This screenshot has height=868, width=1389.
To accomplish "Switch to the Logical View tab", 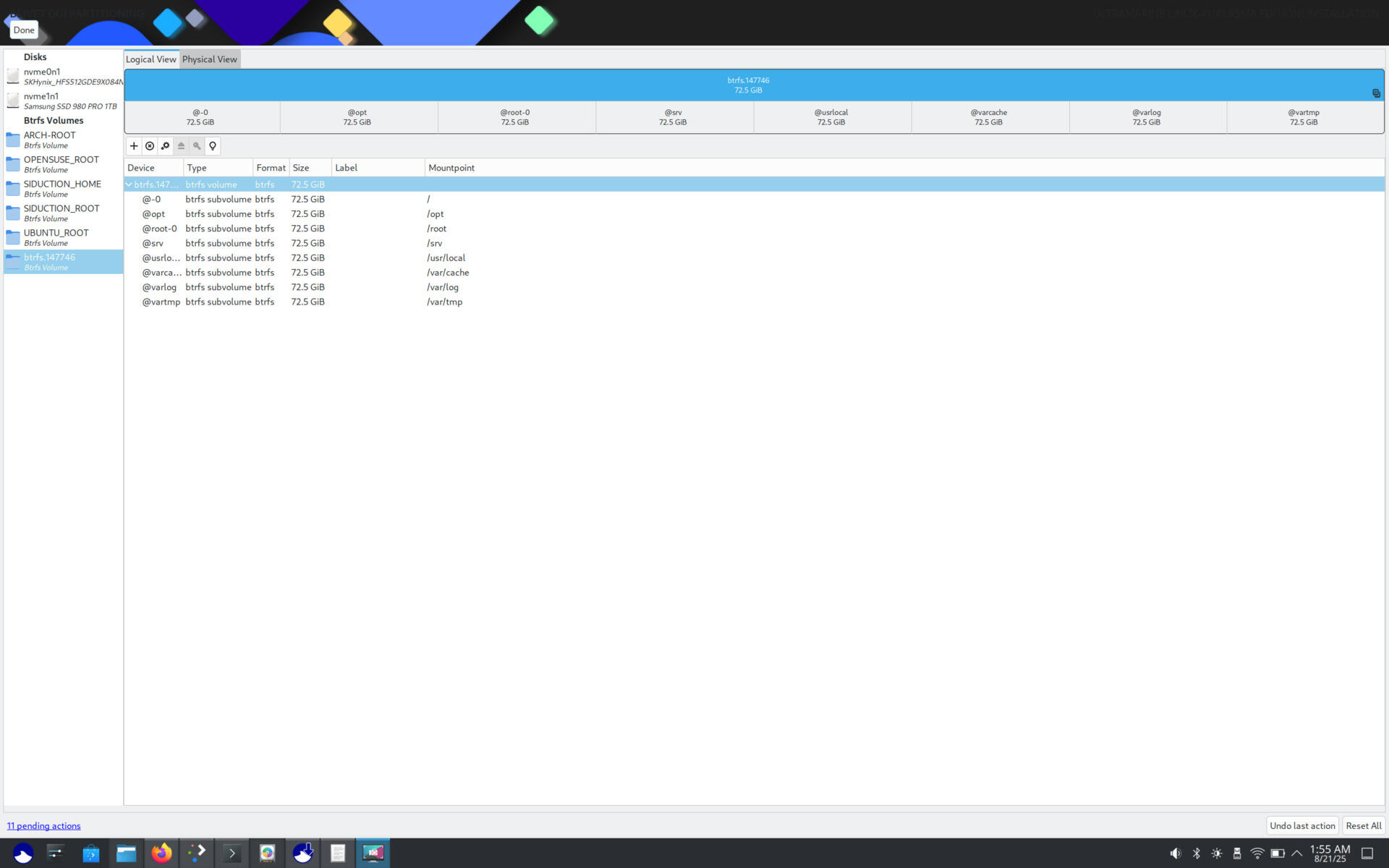I will point(151,59).
